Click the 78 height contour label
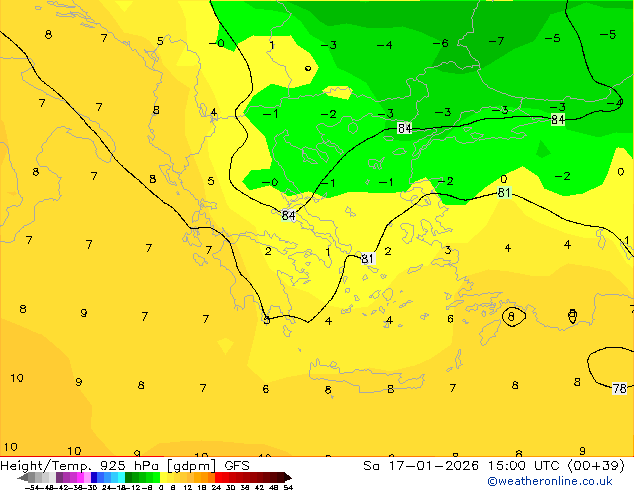Viewport: 634px width, 490px height. tap(619, 389)
